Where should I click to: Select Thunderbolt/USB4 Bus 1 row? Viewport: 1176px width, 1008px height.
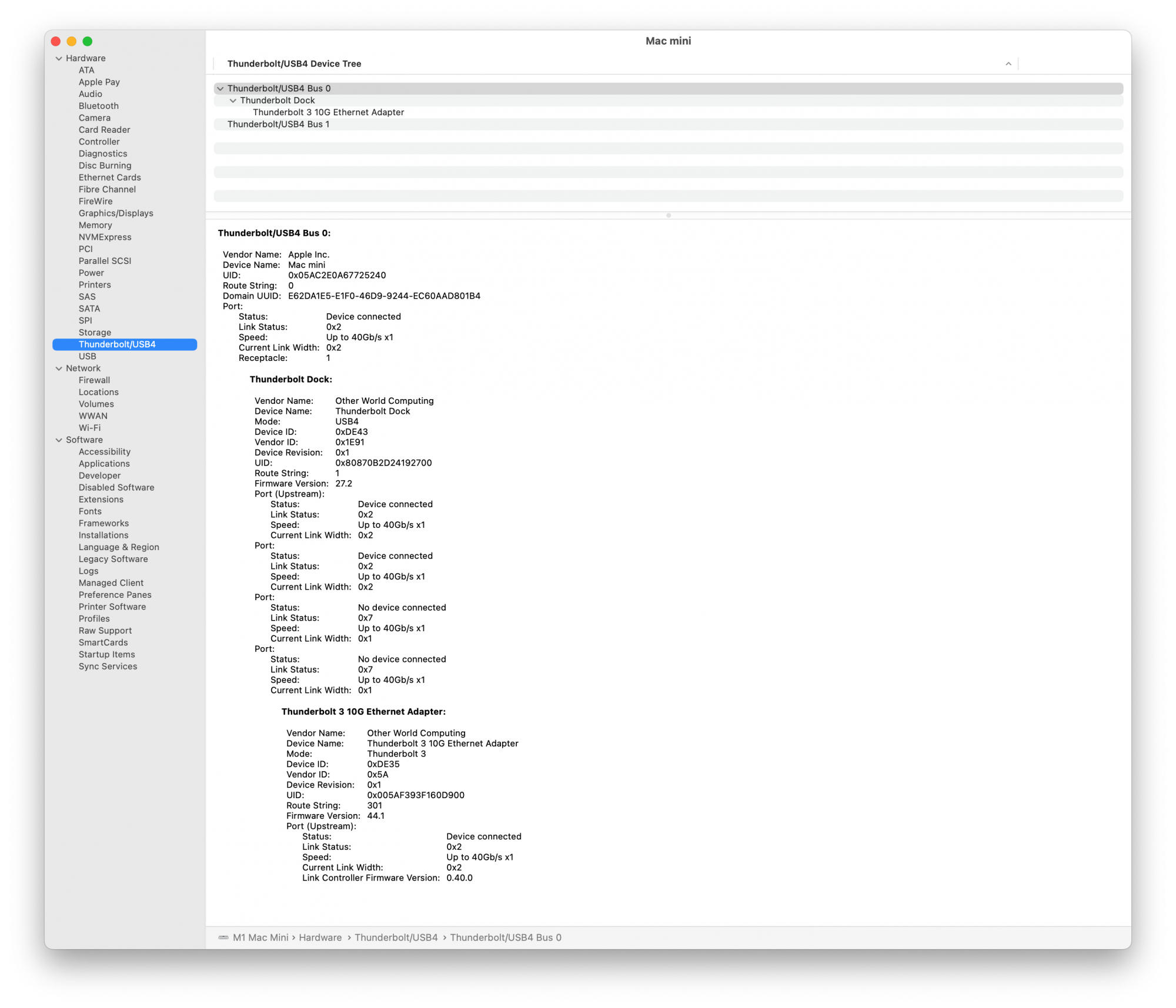coord(278,125)
